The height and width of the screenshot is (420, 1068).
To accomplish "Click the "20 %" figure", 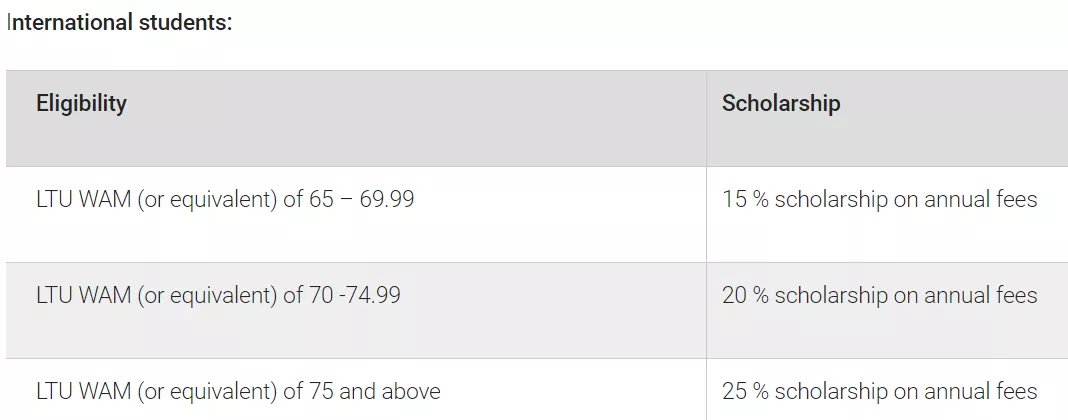I will (x=745, y=296).
